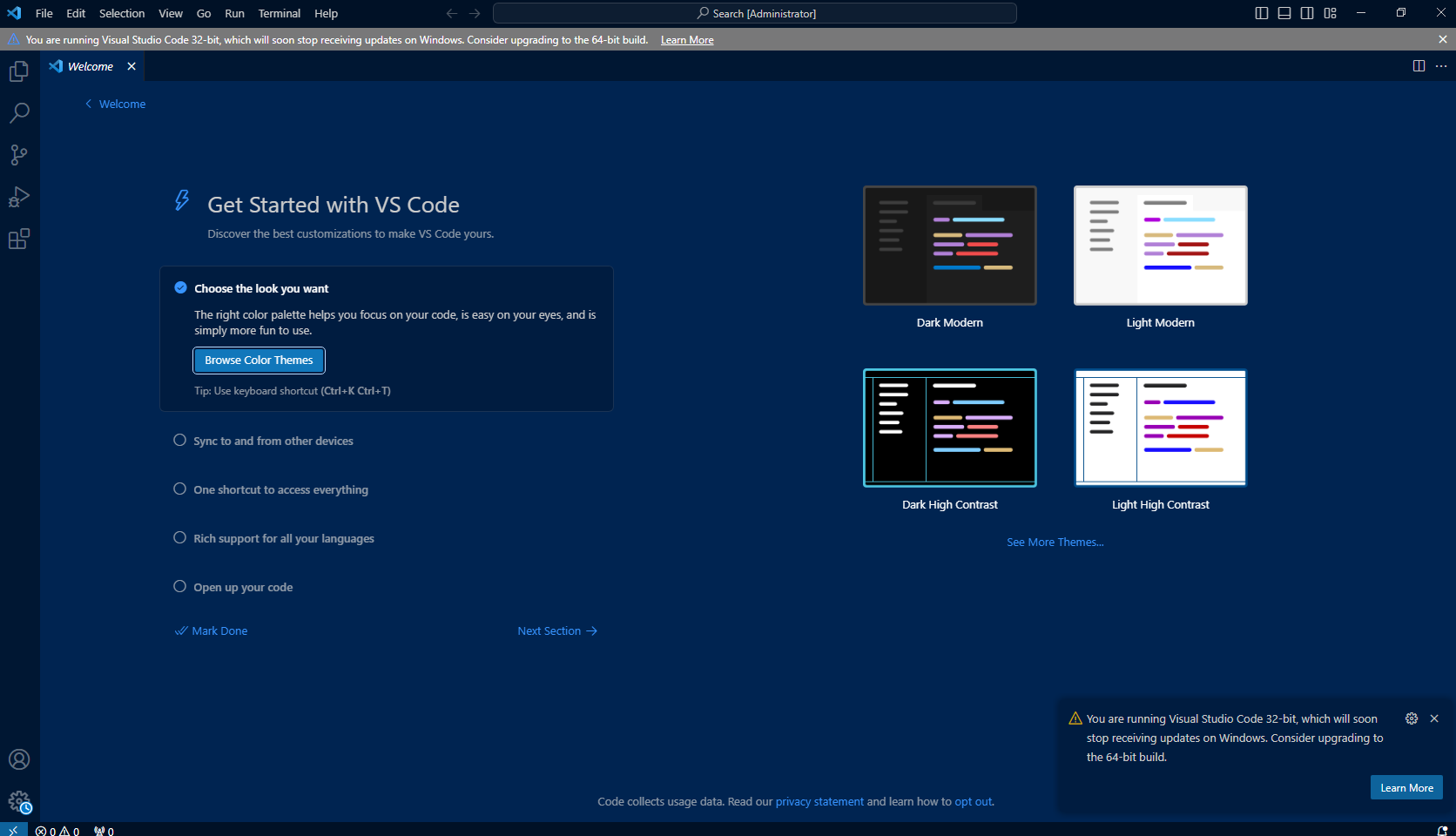The image size is (1456, 836).
Task: Open the Selection menu
Action: click(122, 13)
